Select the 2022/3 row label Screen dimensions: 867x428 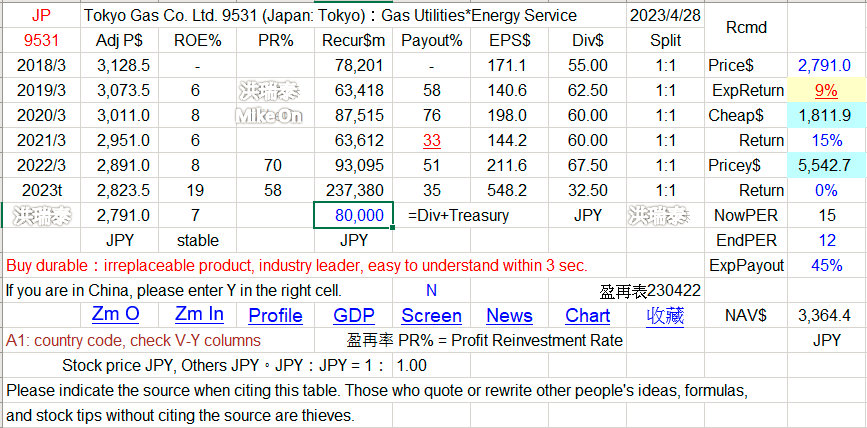click(41, 165)
